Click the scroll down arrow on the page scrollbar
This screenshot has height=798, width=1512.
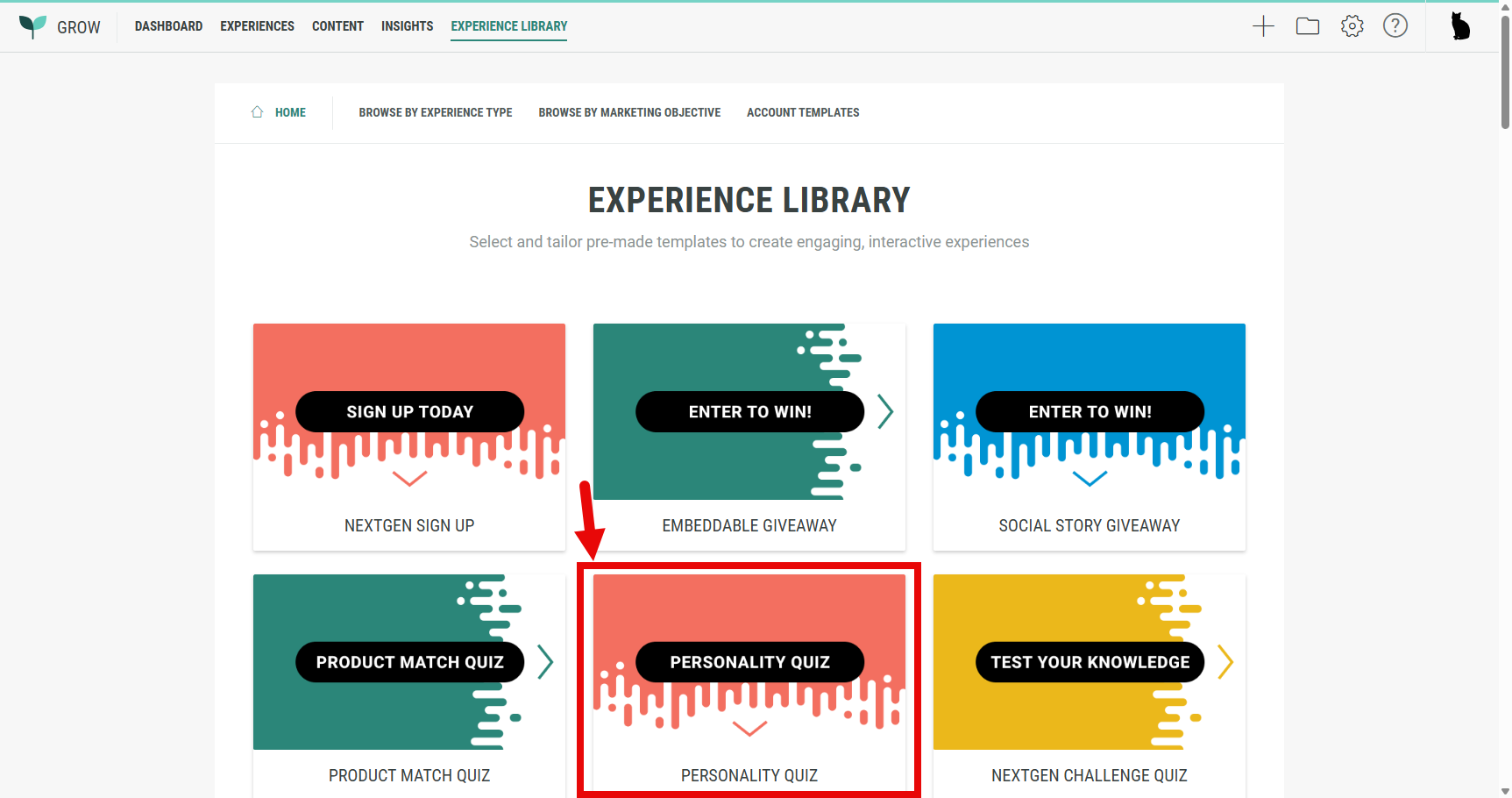pos(1505,791)
